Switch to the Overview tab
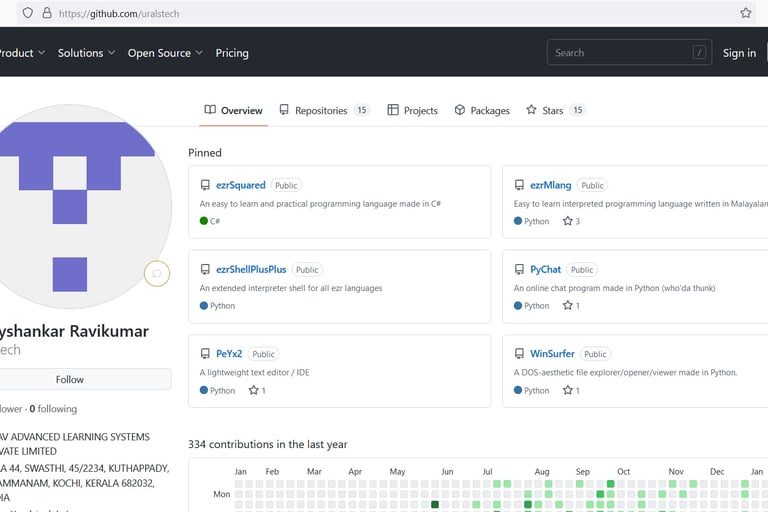 234,110
